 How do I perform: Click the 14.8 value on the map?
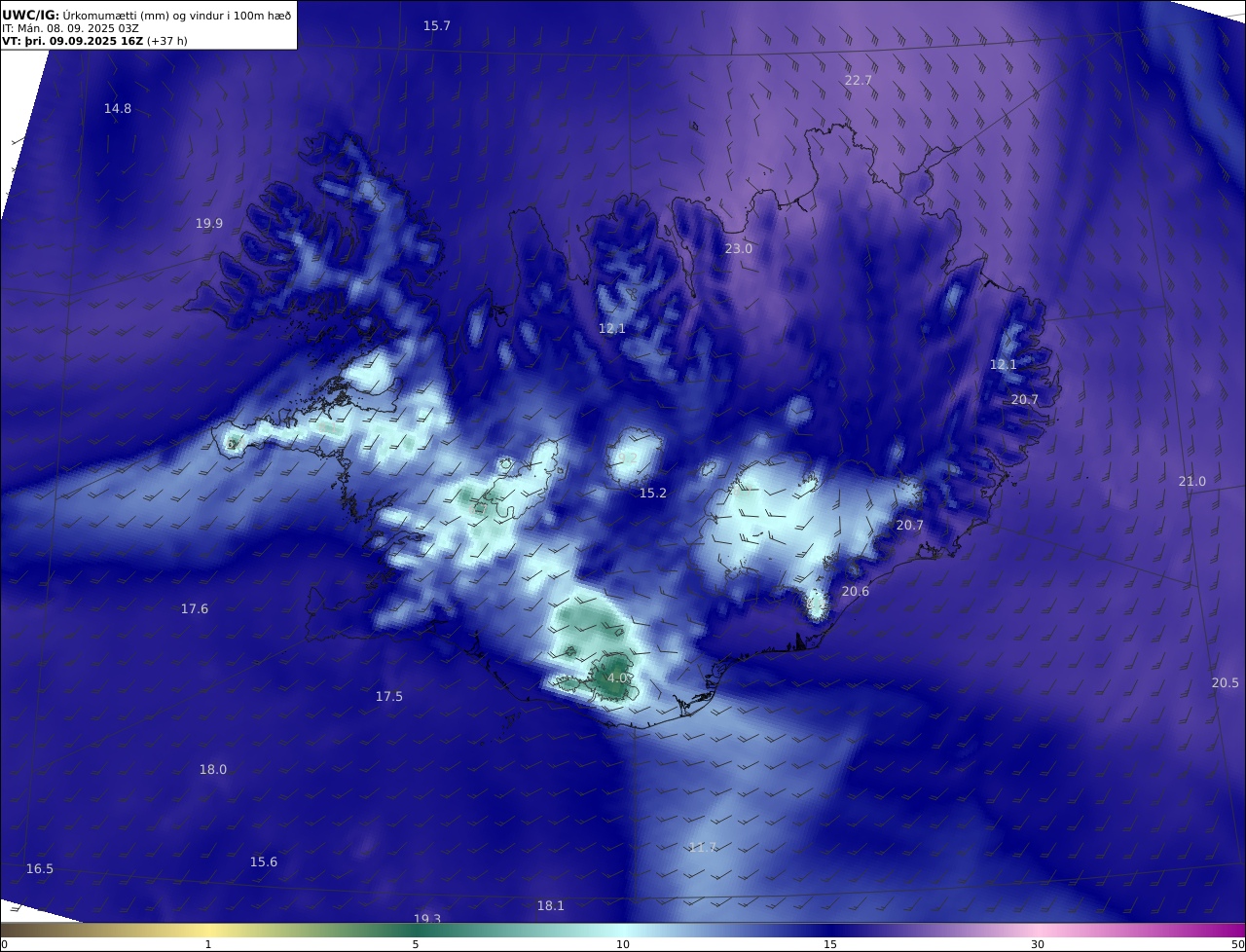click(118, 109)
